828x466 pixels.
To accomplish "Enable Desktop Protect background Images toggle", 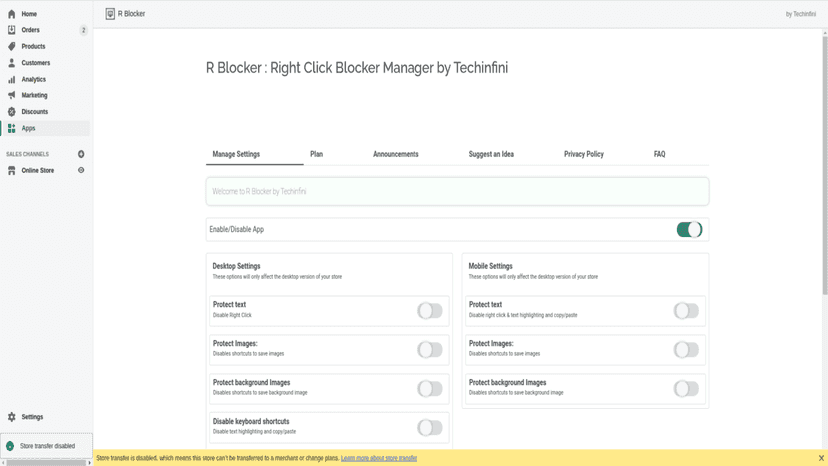I will 430,388.
